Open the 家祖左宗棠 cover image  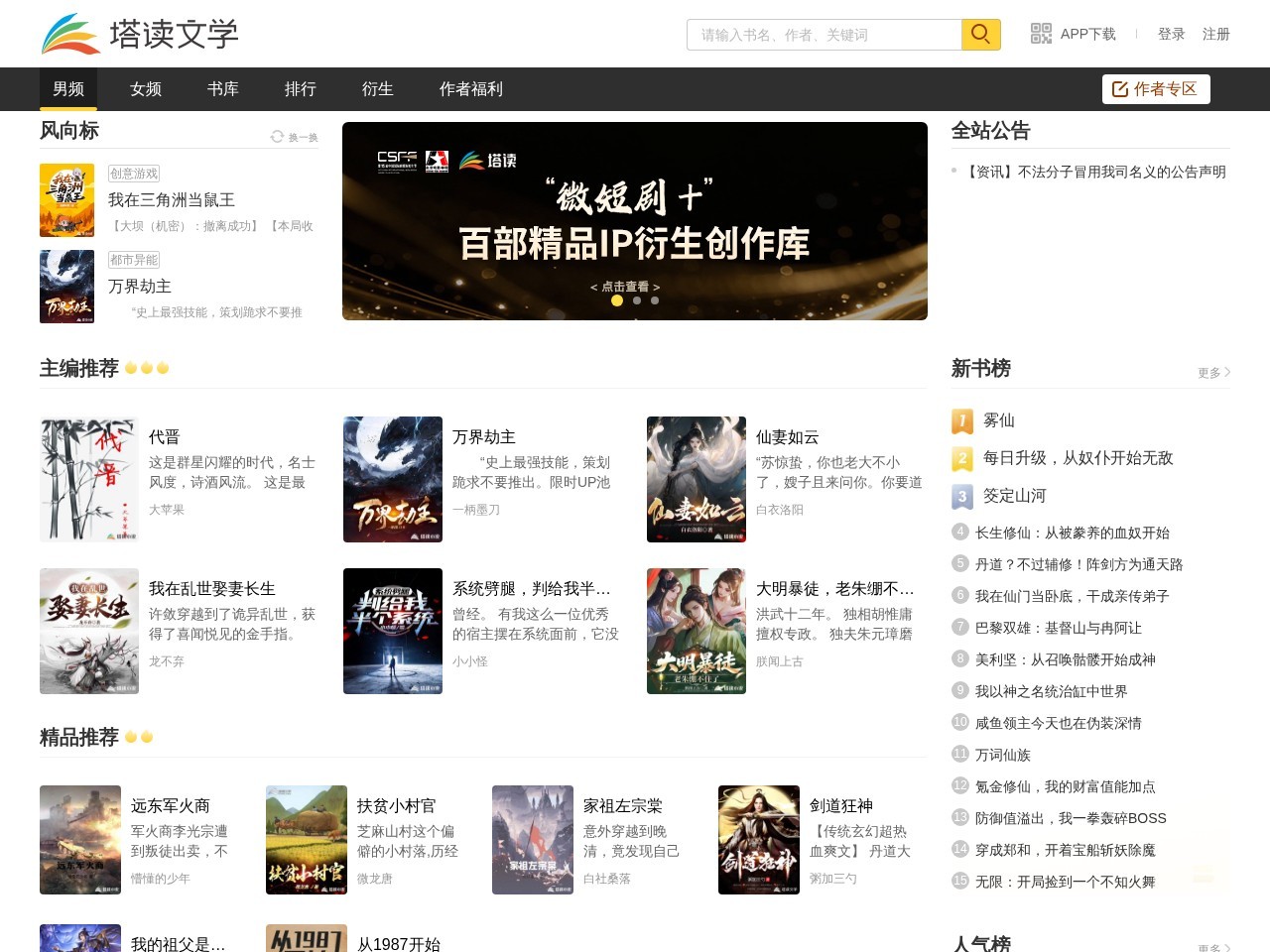(x=533, y=840)
